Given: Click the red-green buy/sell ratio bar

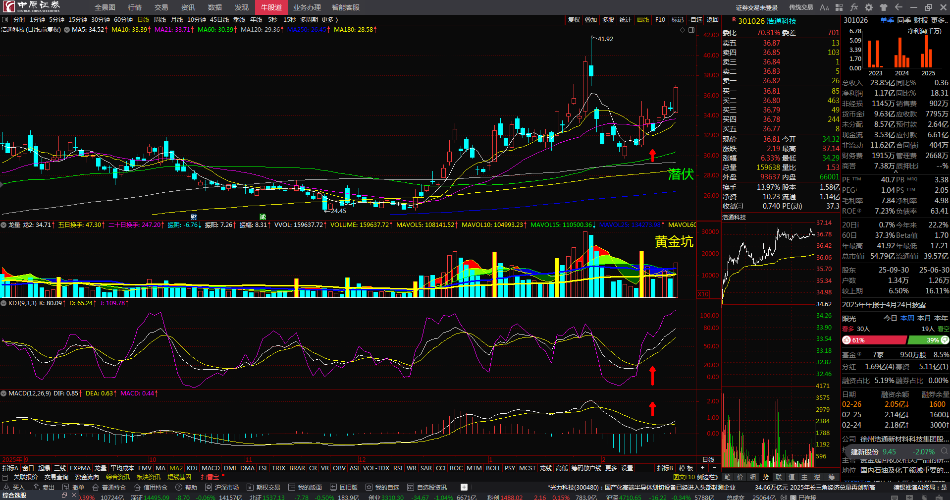Looking at the screenshot, I should coord(895,340).
